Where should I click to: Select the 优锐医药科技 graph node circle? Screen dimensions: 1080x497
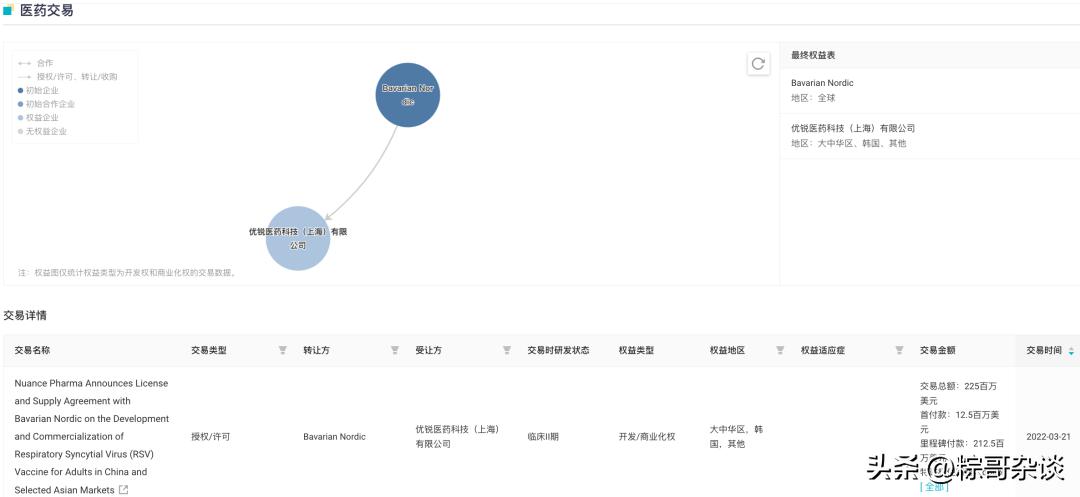point(298,238)
